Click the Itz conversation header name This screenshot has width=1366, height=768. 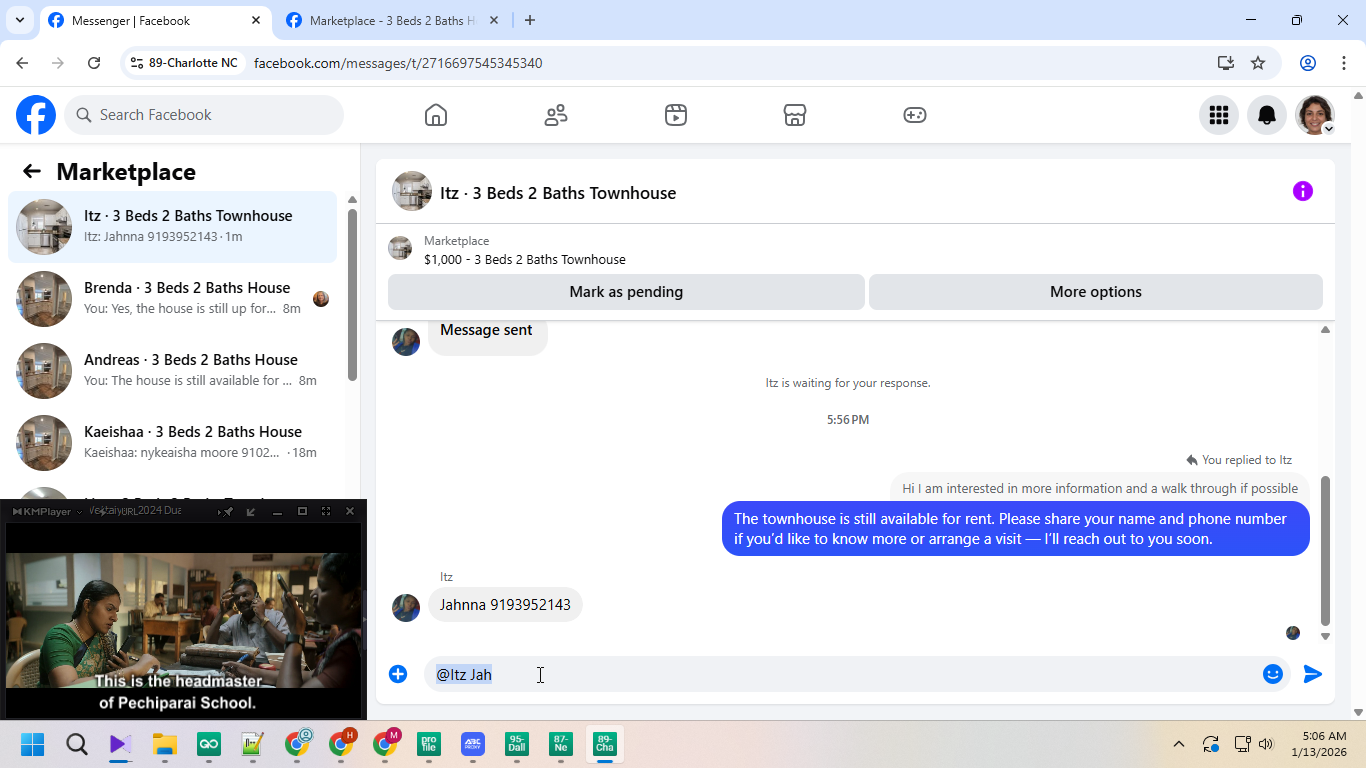pyautogui.click(x=558, y=193)
